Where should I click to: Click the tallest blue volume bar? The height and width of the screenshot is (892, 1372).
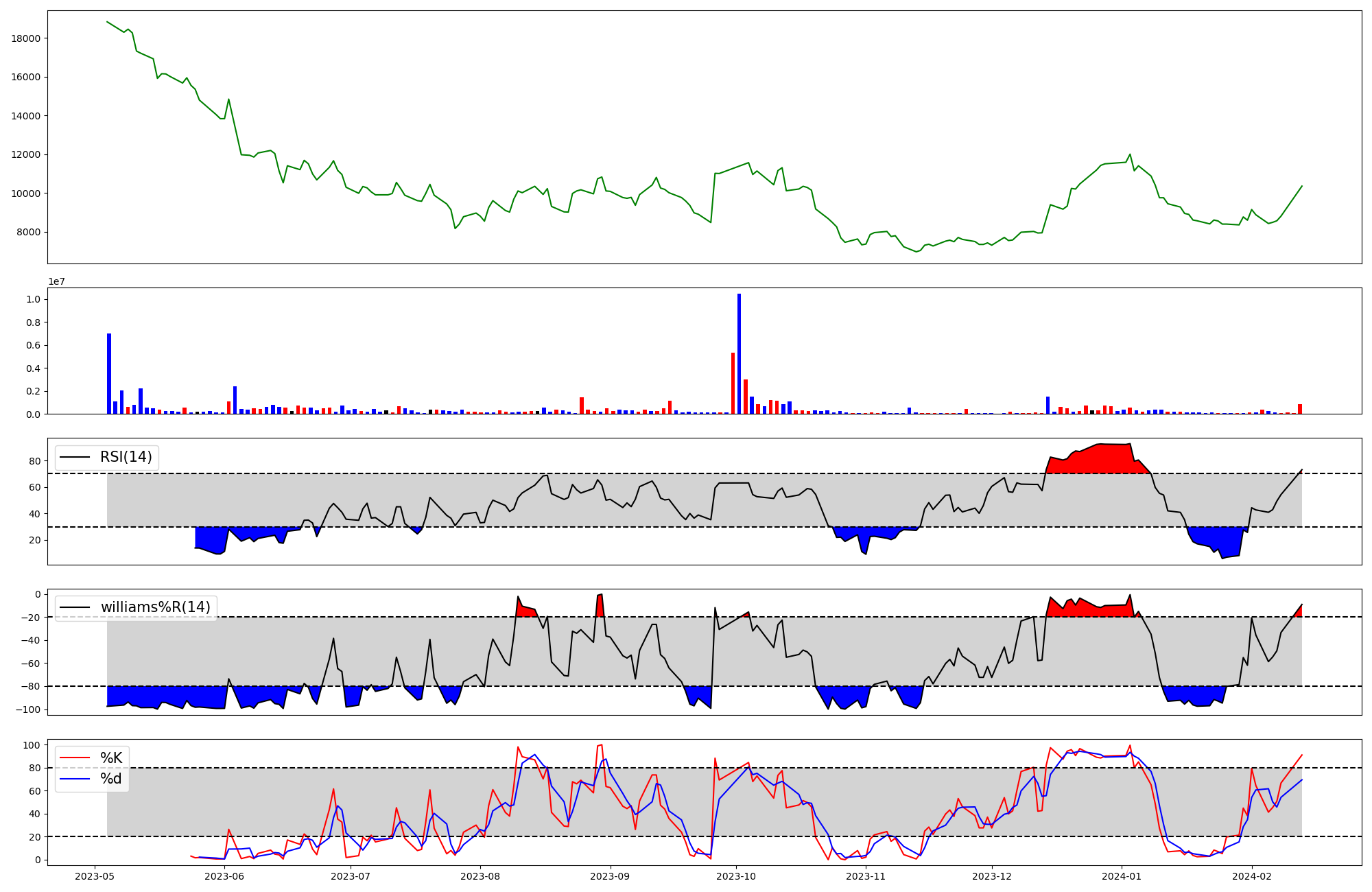pyautogui.click(x=739, y=353)
